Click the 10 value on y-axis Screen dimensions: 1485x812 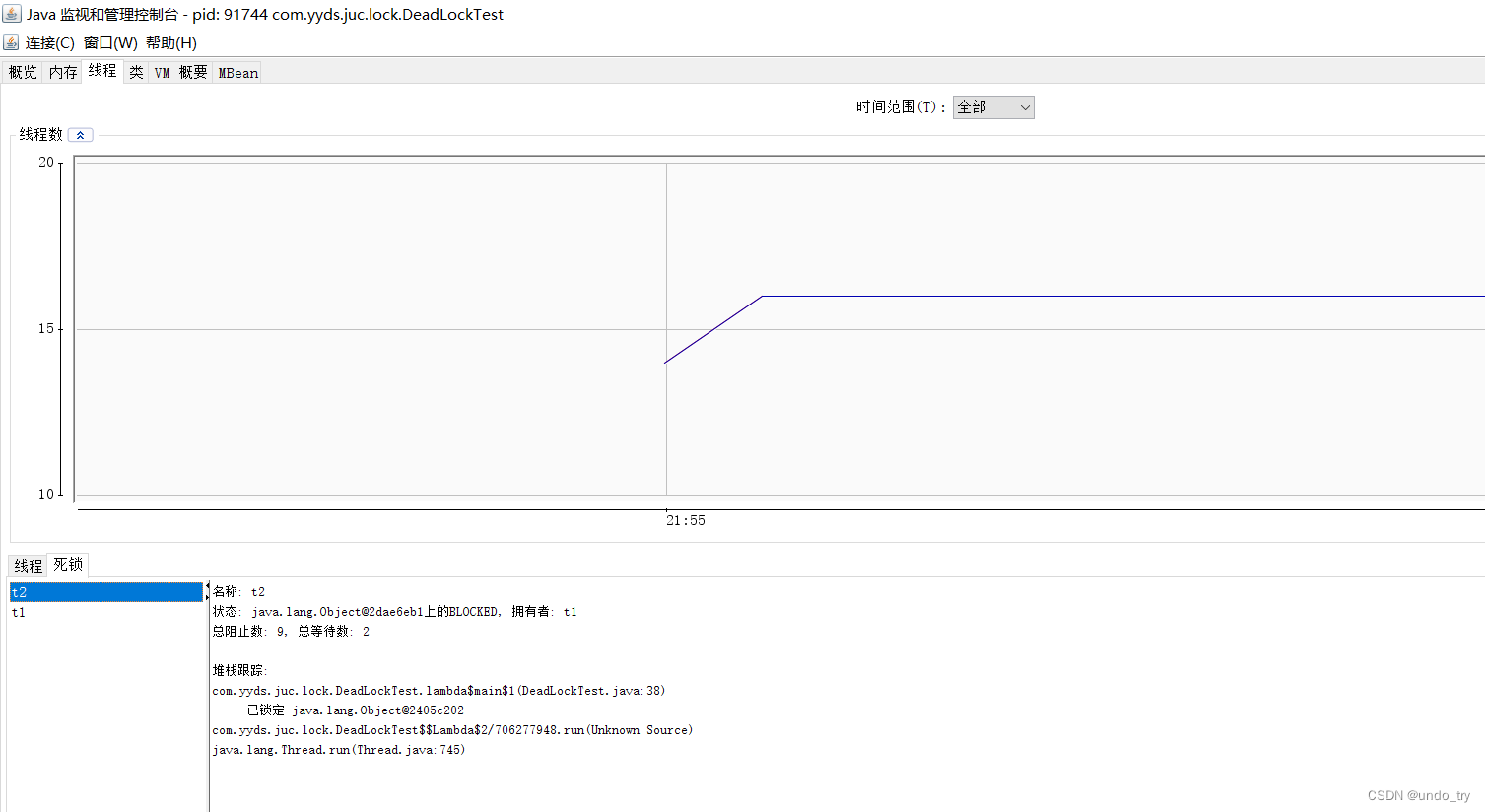click(46, 495)
